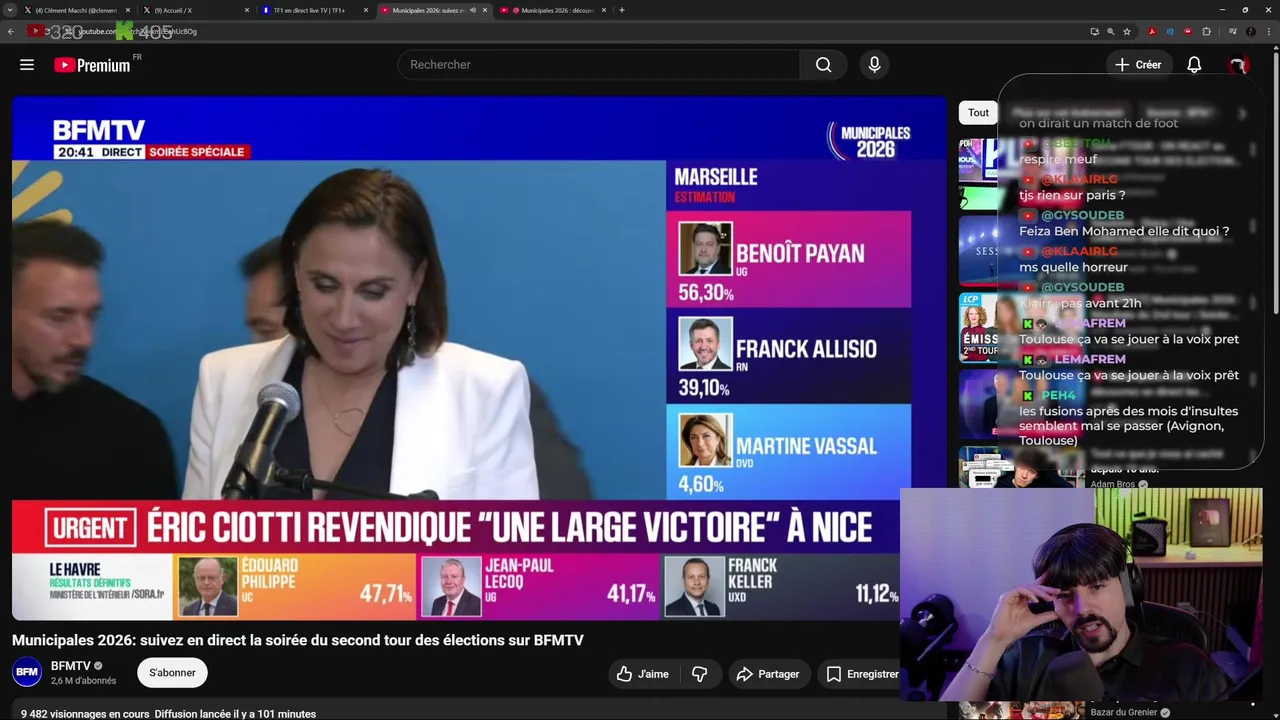Screen dimensions: 1280x720
Task: Click '2,6 M d'abonnés' subscriber count
Action: coord(83,681)
